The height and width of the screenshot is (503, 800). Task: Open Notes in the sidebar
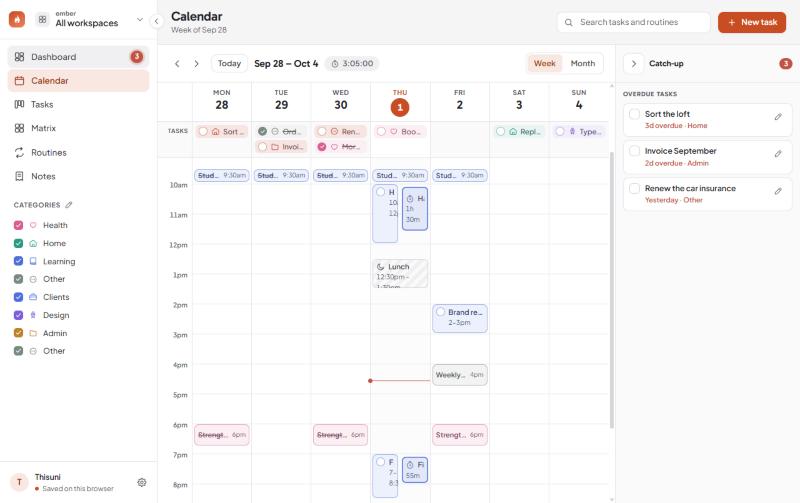click(x=78, y=177)
